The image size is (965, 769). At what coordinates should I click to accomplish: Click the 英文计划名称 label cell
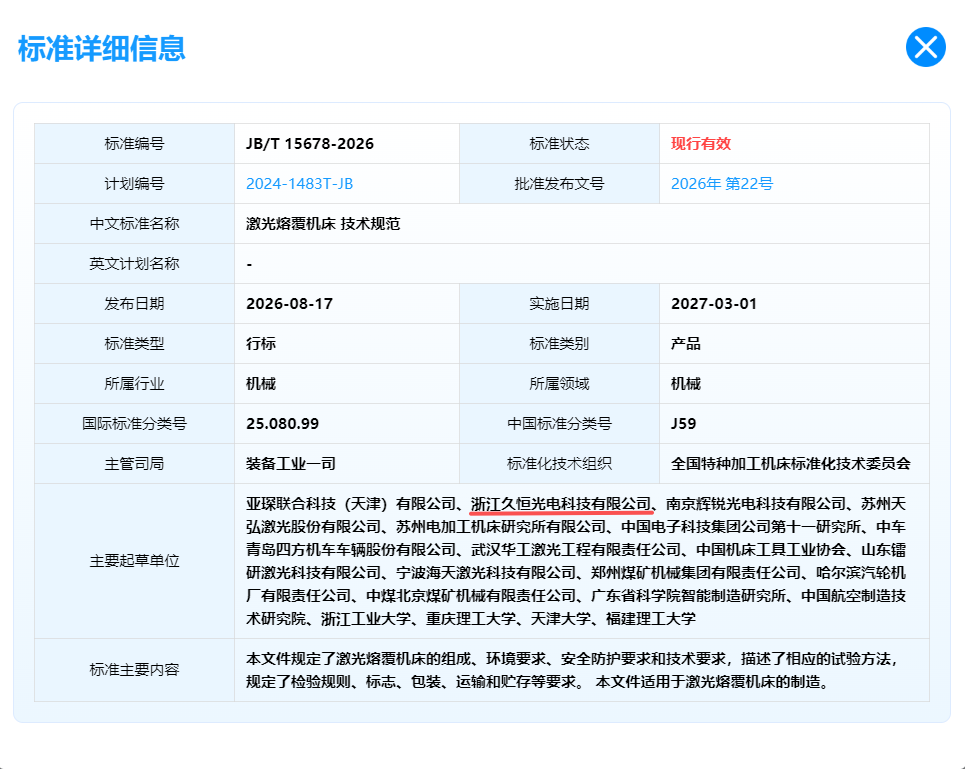click(134, 264)
